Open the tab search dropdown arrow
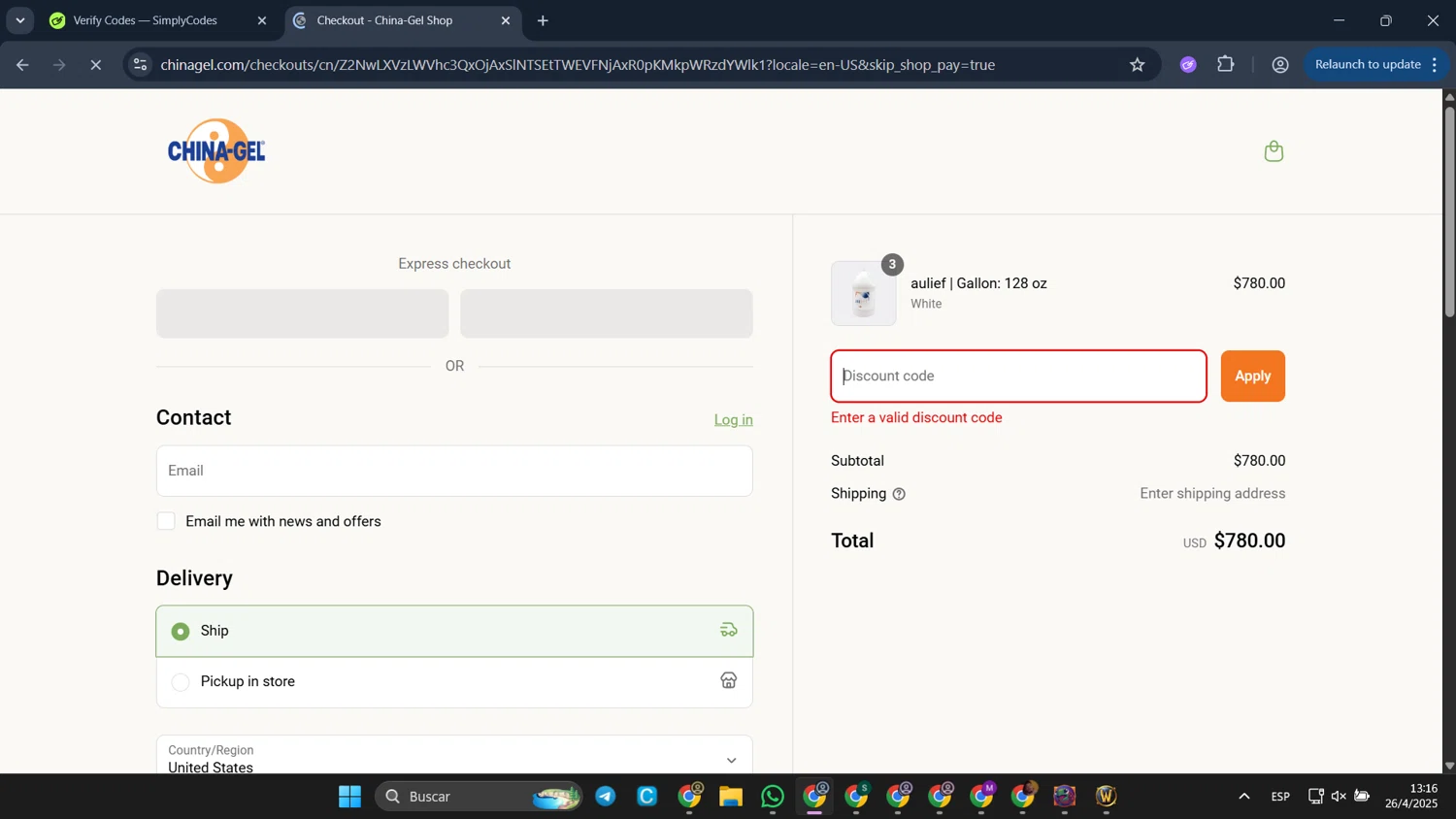The height and width of the screenshot is (819, 1456). tap(20, 20)
